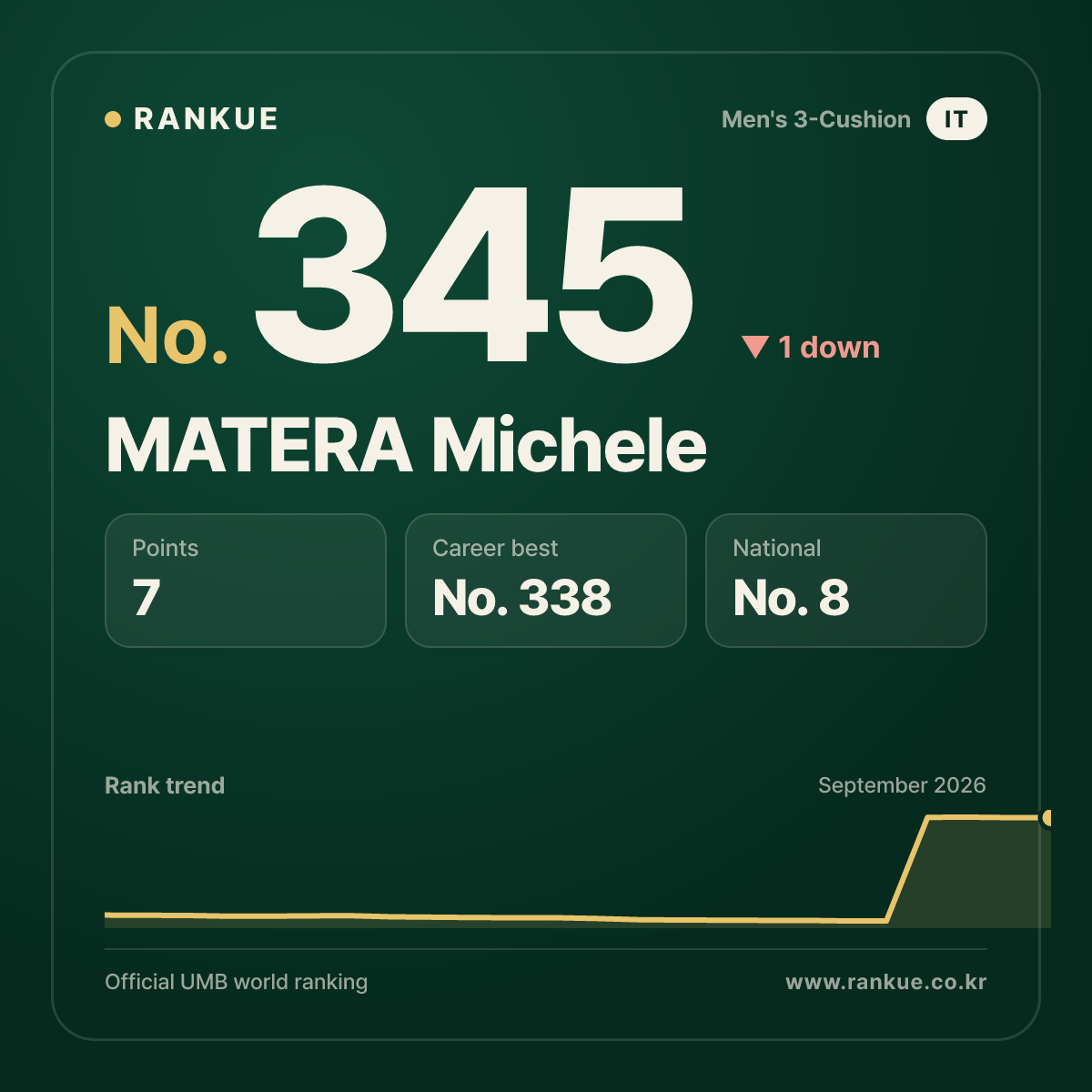Image resolution: width=1092 pixels, height=1092 pixels.
Task: Click the Rank trend heading
Action: click(165, 785)
